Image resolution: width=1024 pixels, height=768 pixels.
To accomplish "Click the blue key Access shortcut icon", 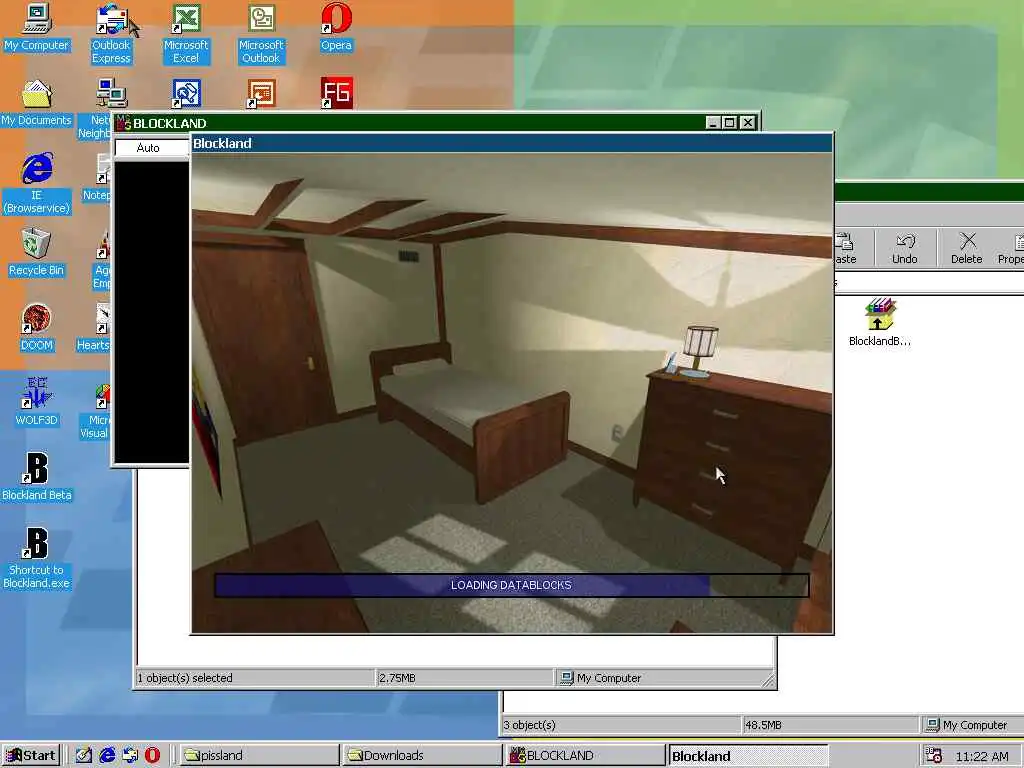I will tap(186, 94).
